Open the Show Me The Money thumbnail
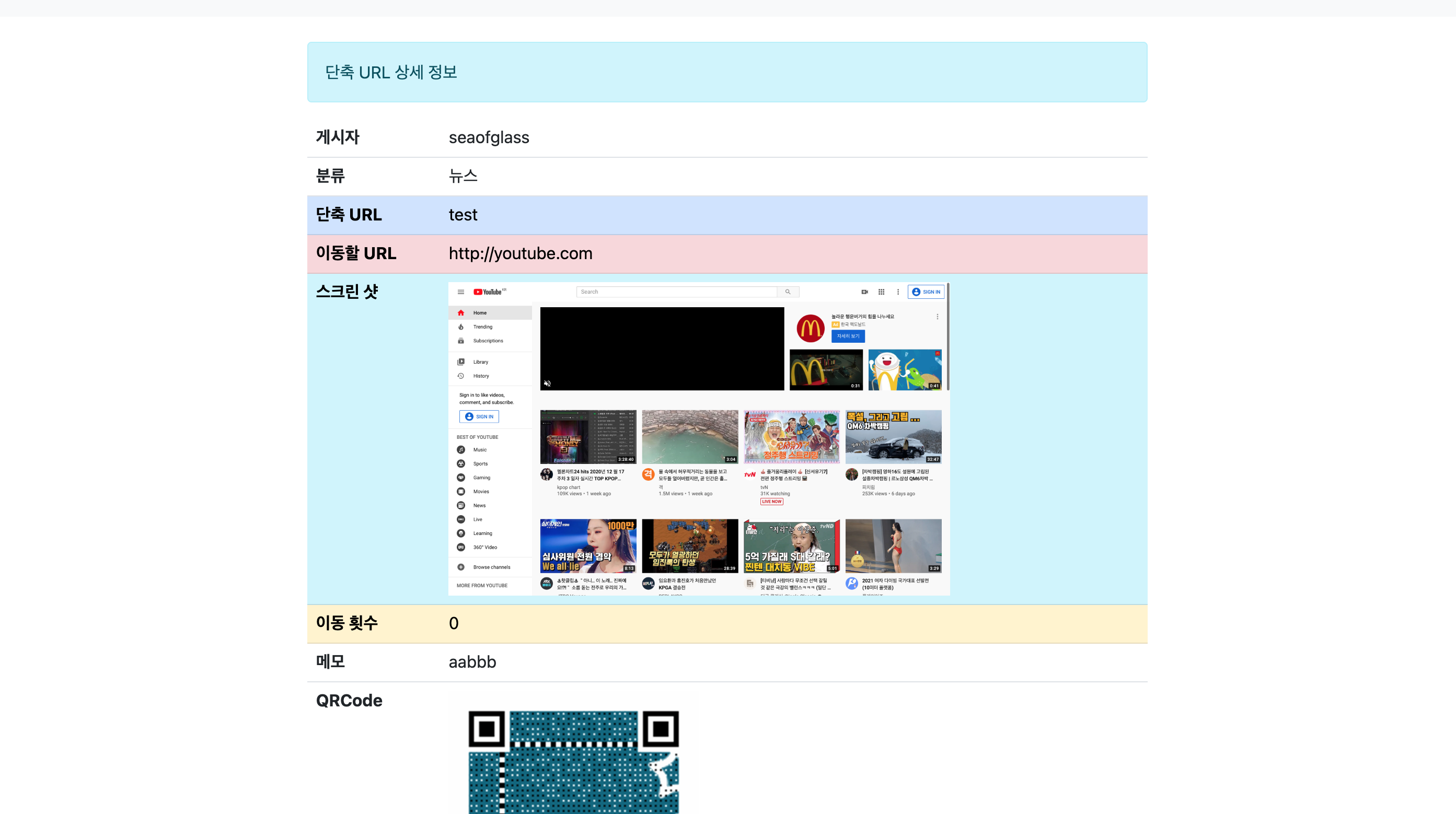This screenshot has height=814, width=1456. tap(588, 436)
